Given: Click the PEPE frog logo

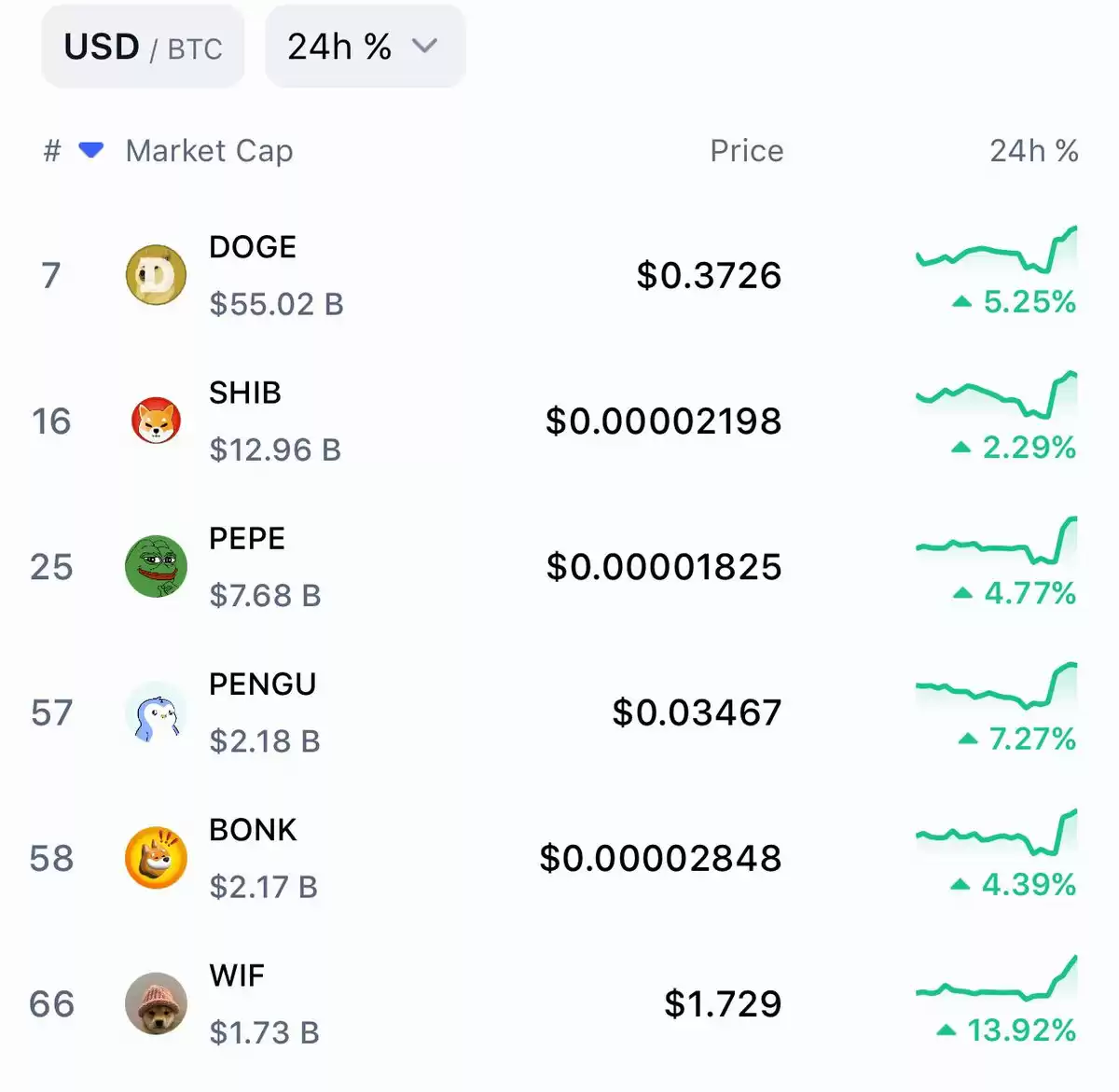Looking at the screenshot, I should tap(156, 566).
